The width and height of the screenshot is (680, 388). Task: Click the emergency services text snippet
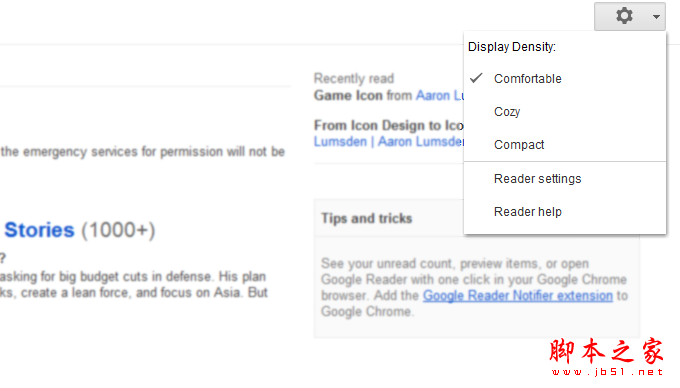click(x=143, y=152)
